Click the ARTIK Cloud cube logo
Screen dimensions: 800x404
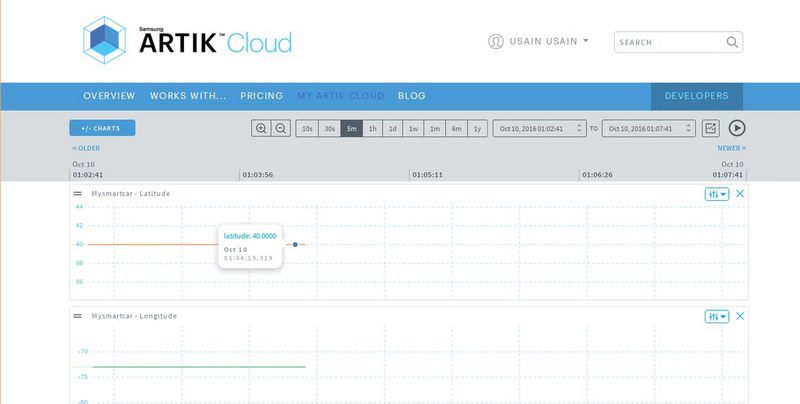[104, 40]
